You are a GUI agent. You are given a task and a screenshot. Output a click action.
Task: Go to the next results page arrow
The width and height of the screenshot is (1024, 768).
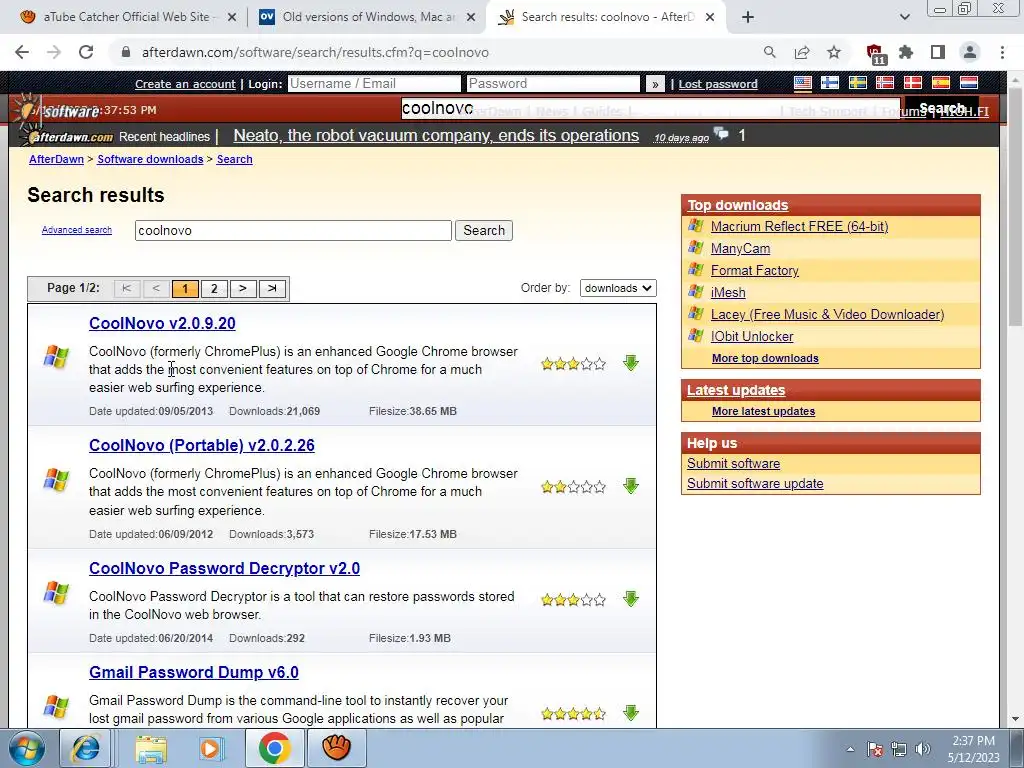(x=242, y=289)
